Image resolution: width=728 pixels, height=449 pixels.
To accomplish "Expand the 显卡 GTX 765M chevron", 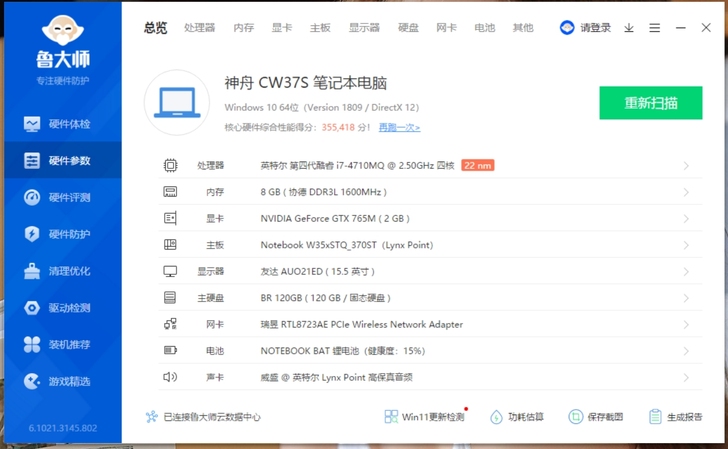I will pos(686,219).
